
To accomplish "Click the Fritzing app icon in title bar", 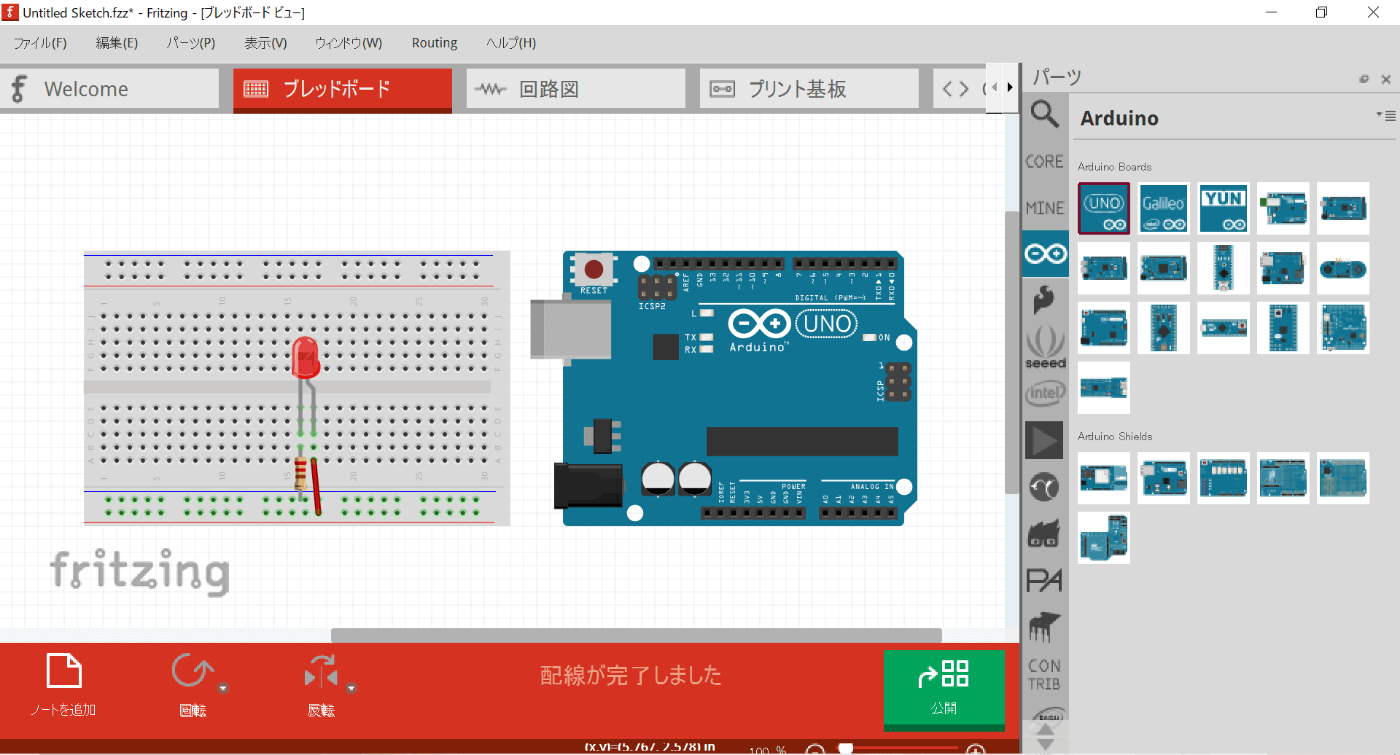I will pos(11,12).
